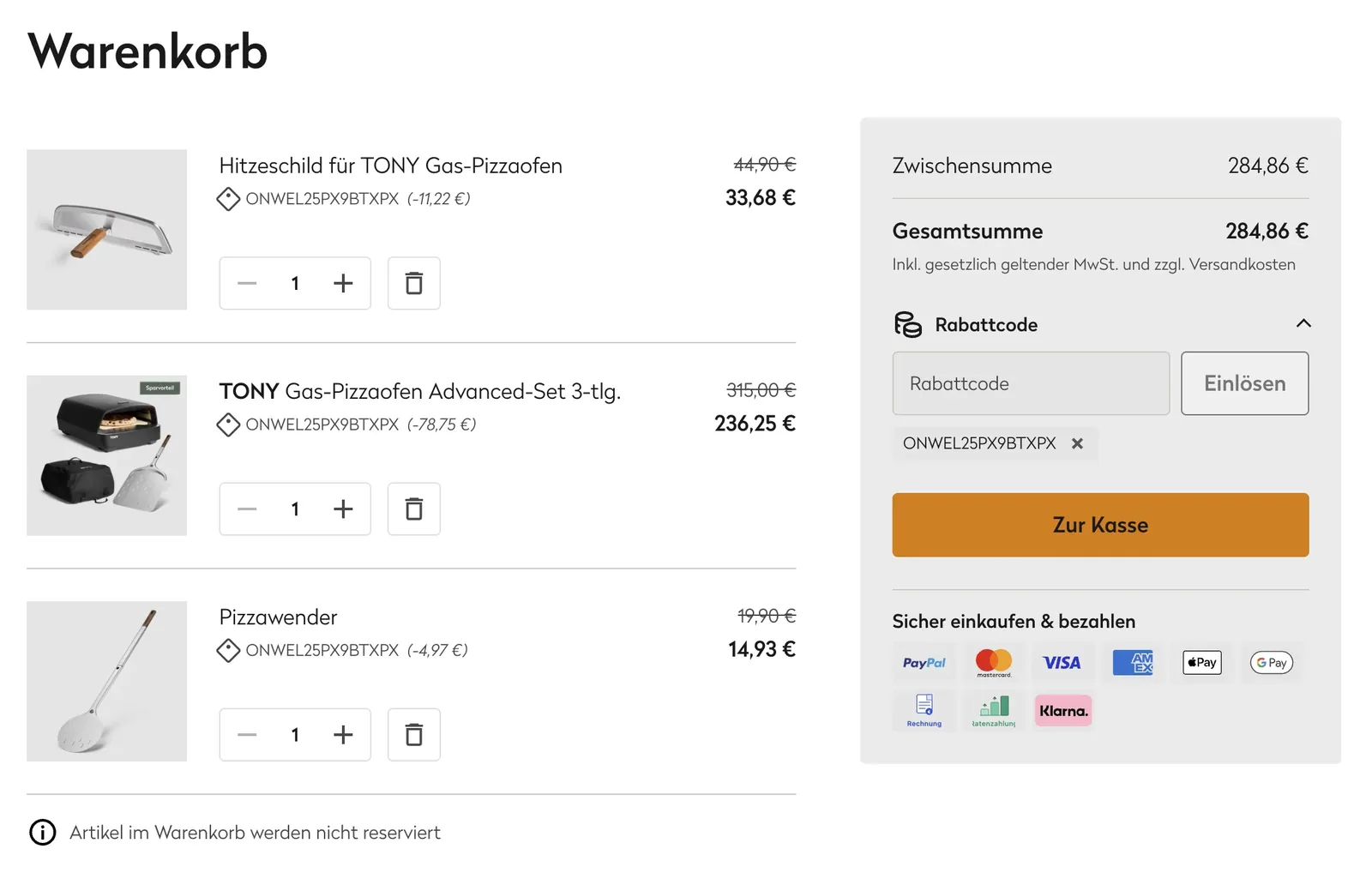1372x879 pixels.
Task: Proceed with Zur Kasse button
Action: pyautogui.click(x=1100, y=525)
